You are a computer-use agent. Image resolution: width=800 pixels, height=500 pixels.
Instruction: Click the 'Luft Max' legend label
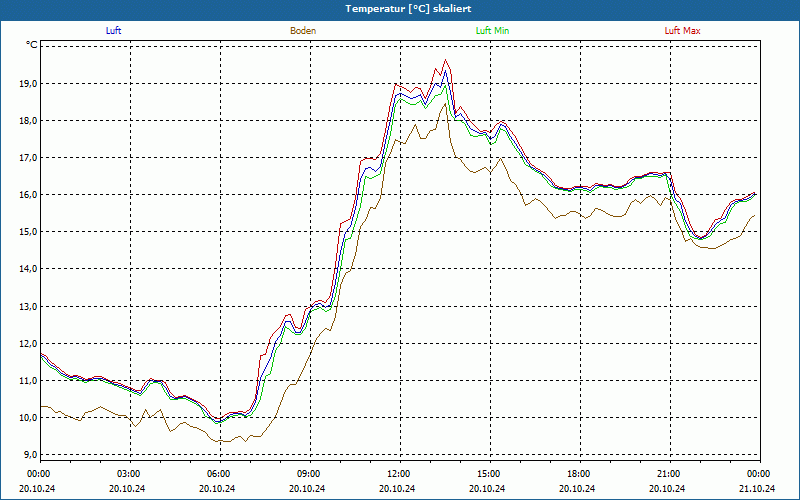point(682,31)
